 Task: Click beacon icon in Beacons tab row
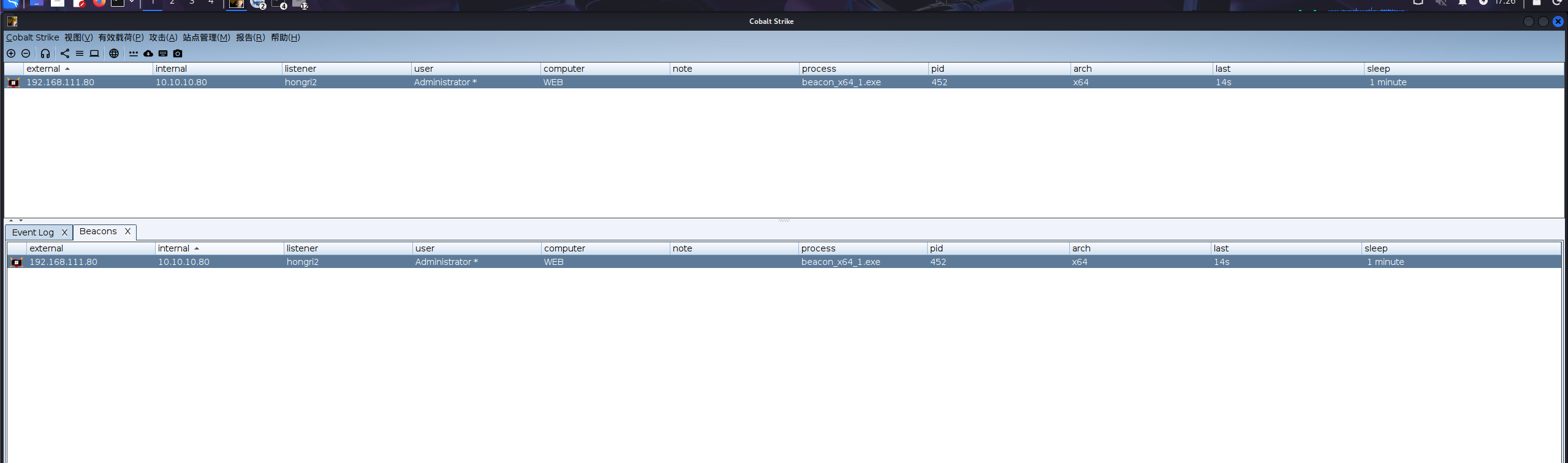click(x=17, y=262)
